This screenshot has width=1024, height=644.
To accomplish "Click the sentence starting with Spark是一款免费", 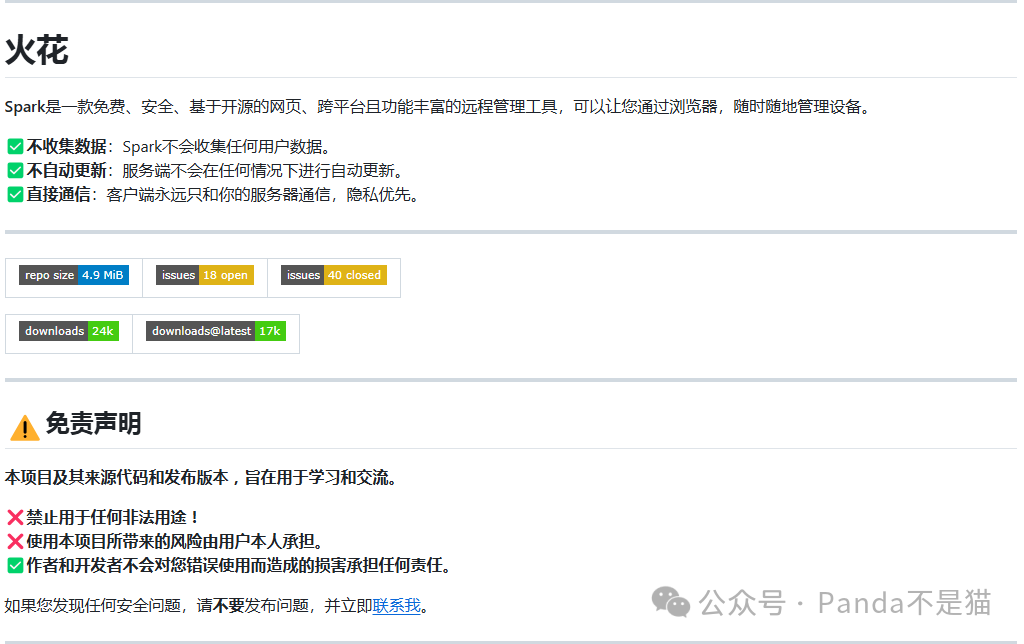I will pyautogui.click(x=439, y=106).
